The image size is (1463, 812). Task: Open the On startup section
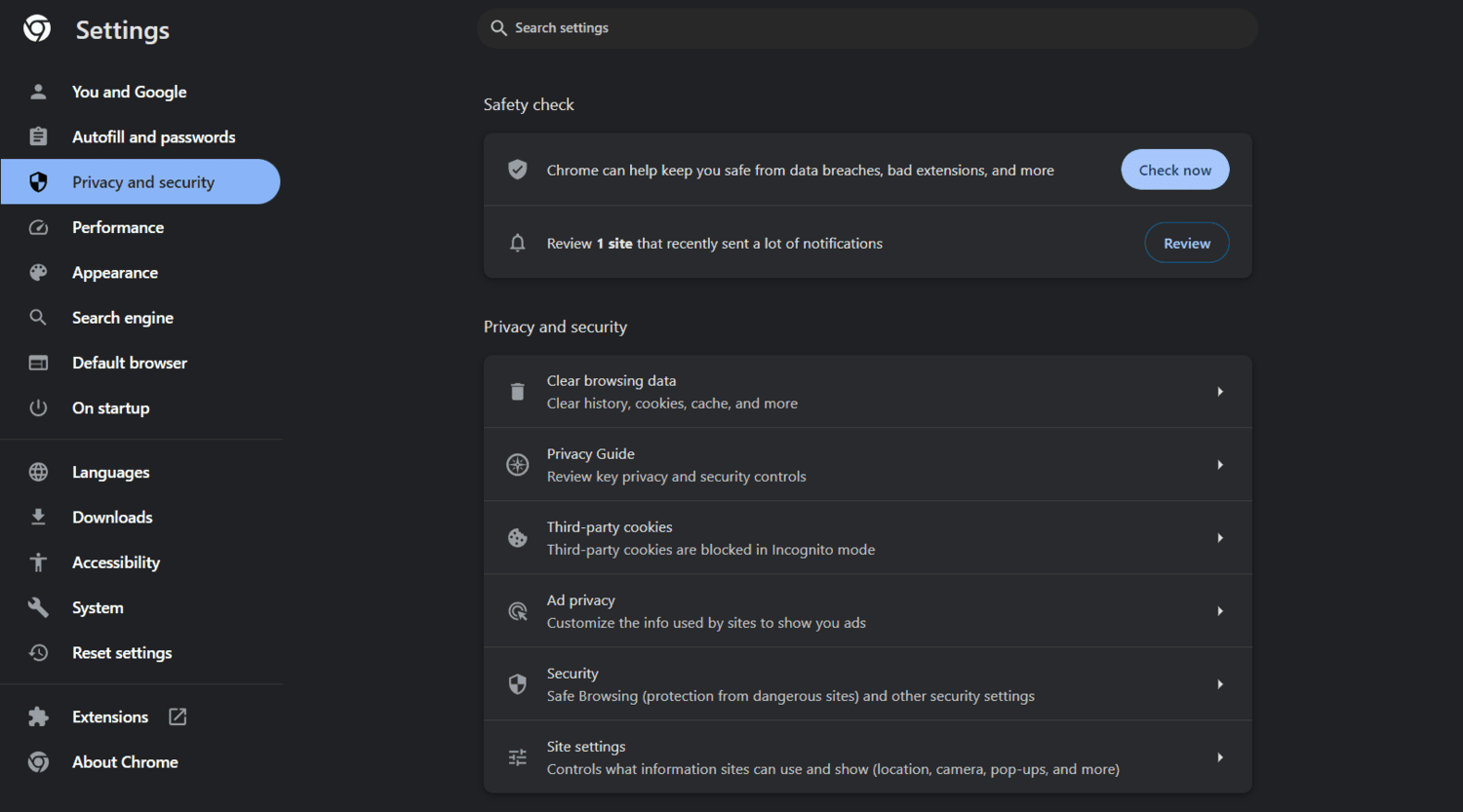point(140,408)
